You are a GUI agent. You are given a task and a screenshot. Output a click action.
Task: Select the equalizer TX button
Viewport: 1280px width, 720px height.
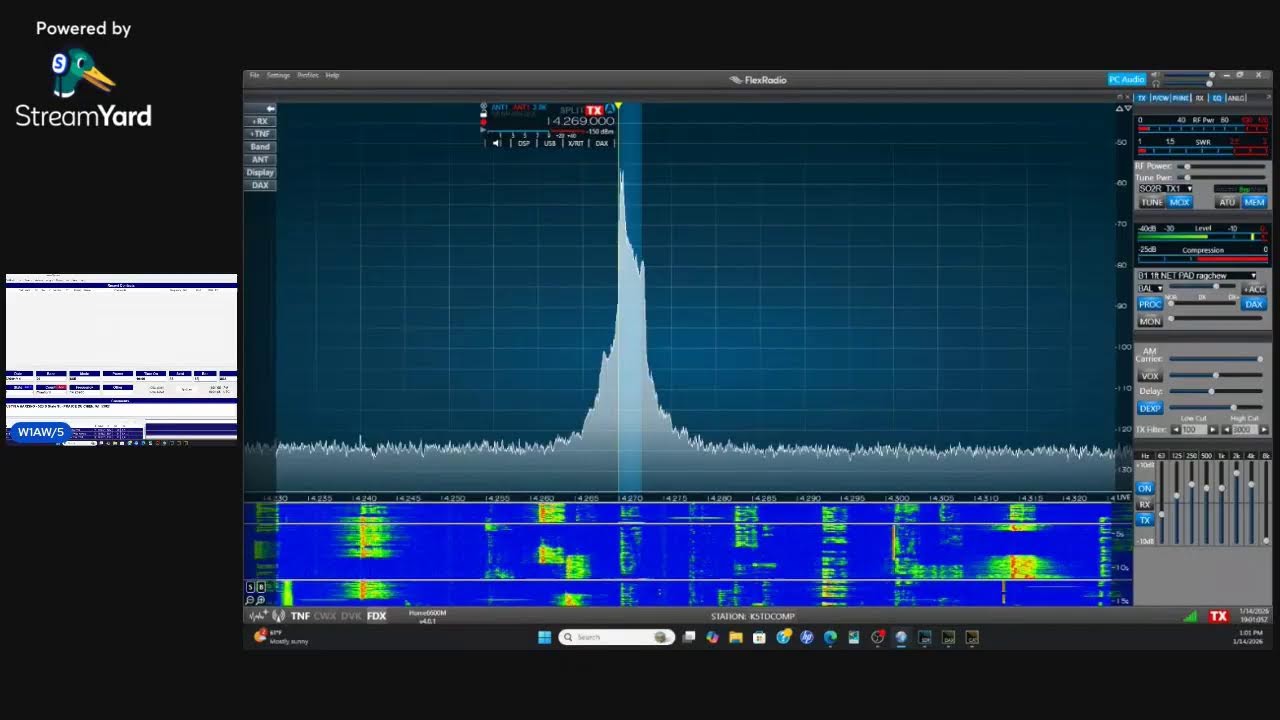1145,520
